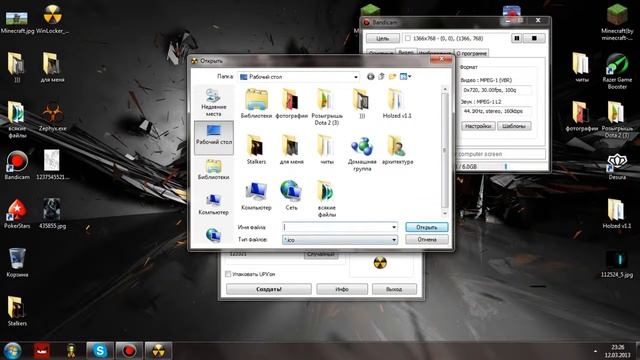The image size is (640, 360).
Task: Switch to the Видео tab in Bandicam
Action: [406, 53]
